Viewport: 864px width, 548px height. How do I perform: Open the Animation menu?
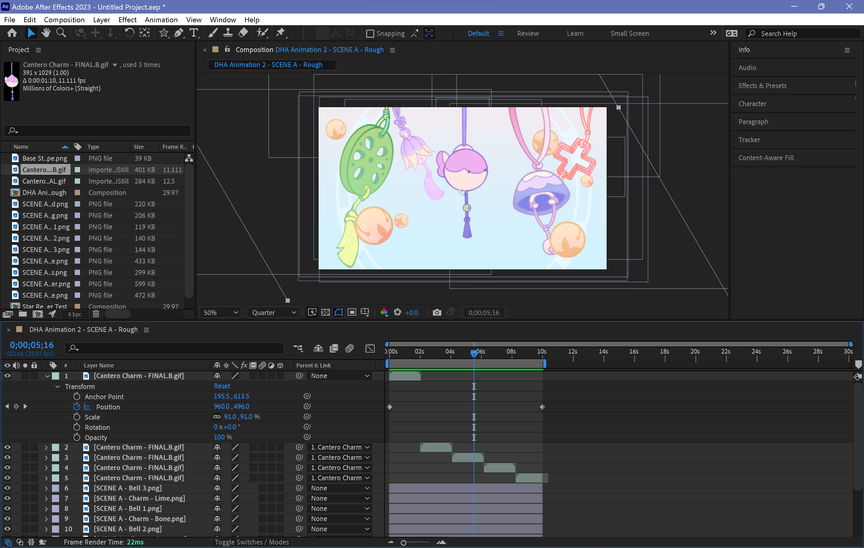point(161,19)
